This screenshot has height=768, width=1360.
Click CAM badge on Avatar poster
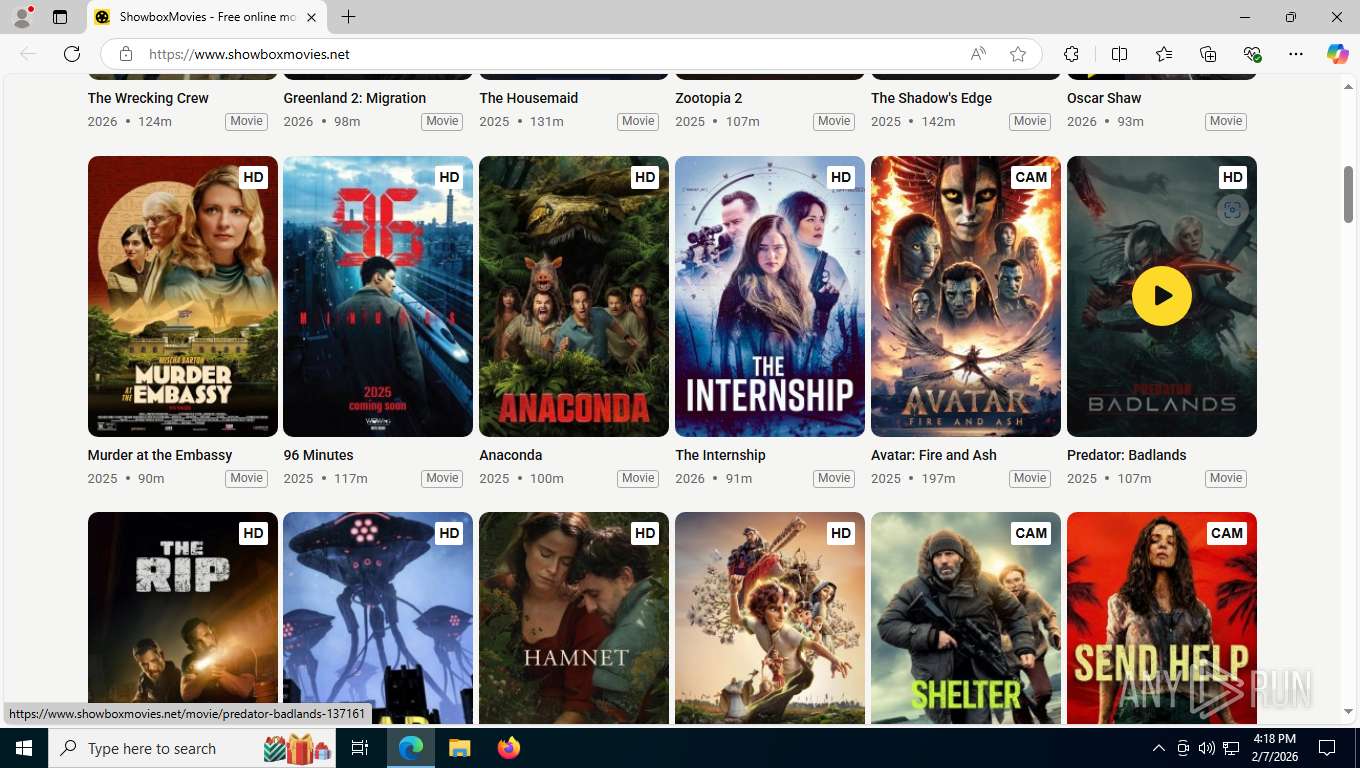(1031, 177)
